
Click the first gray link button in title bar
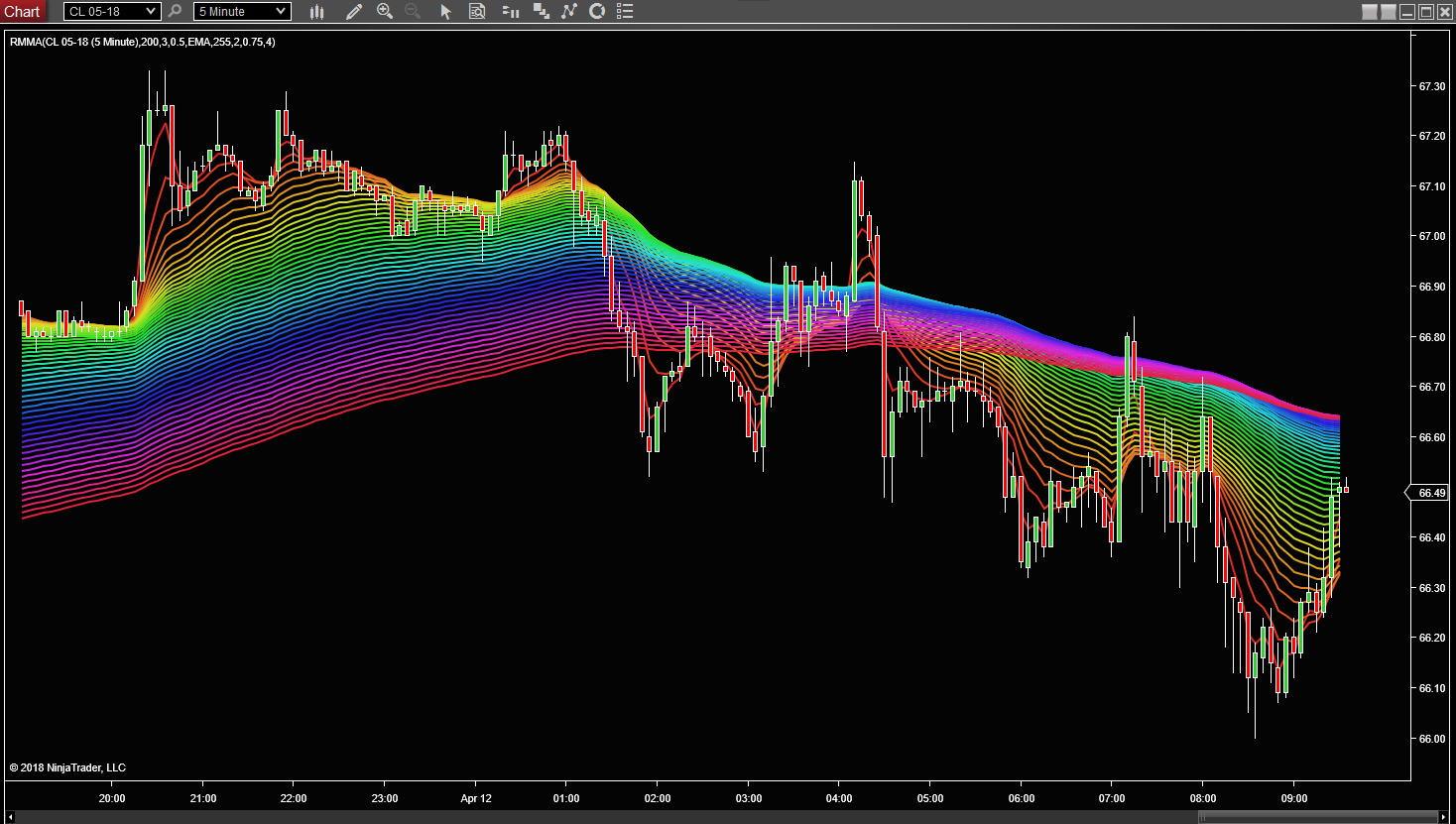coord(1370,12)
